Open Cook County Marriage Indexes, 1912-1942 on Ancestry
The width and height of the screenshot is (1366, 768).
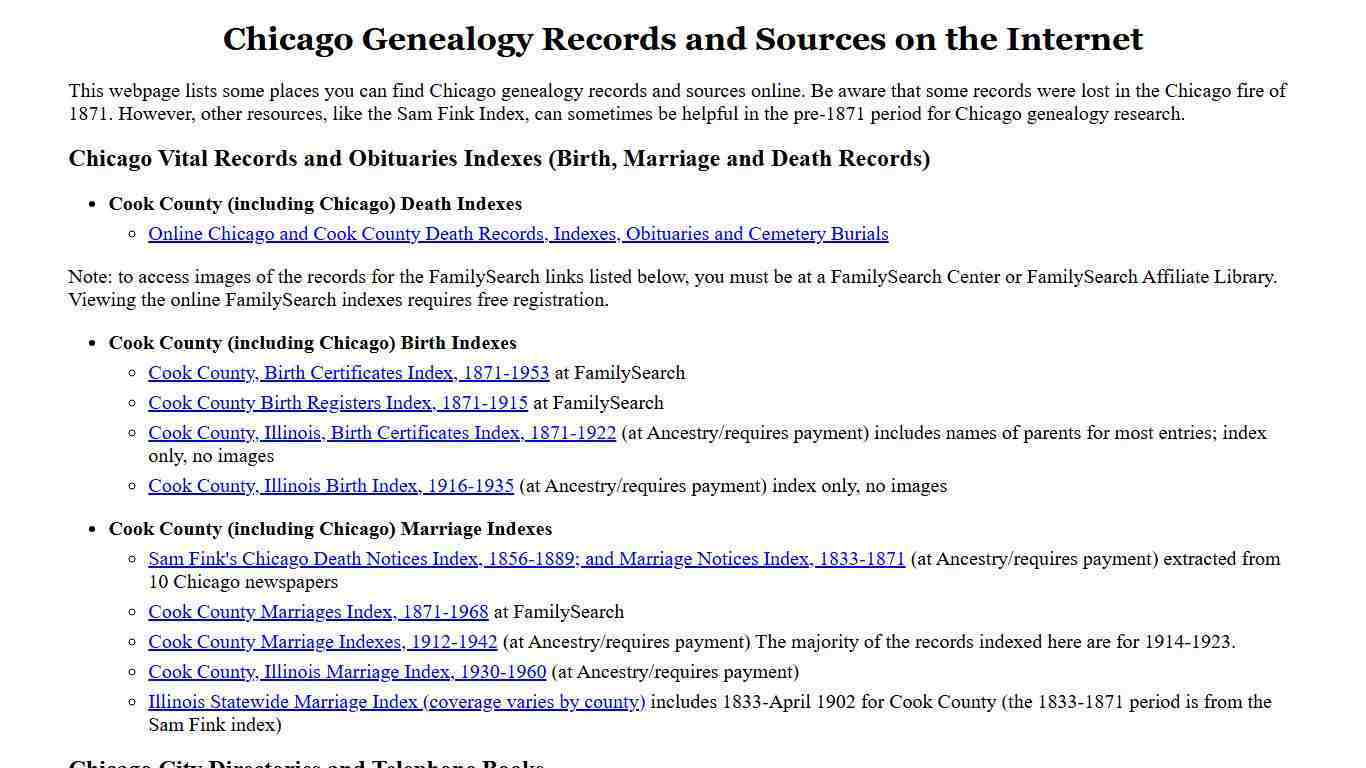(x=322, y=642)
